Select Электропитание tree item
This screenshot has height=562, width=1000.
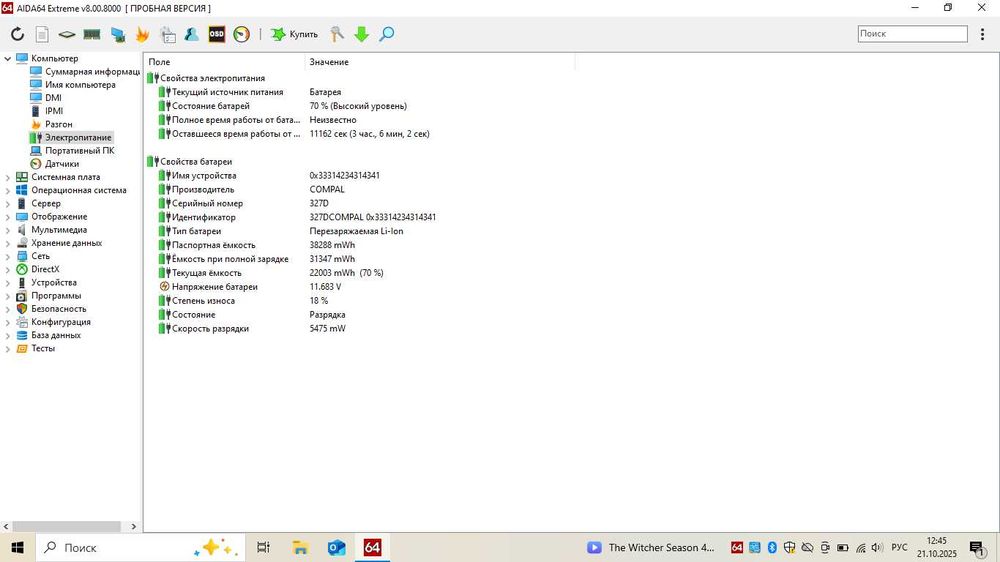coord(78,137)
